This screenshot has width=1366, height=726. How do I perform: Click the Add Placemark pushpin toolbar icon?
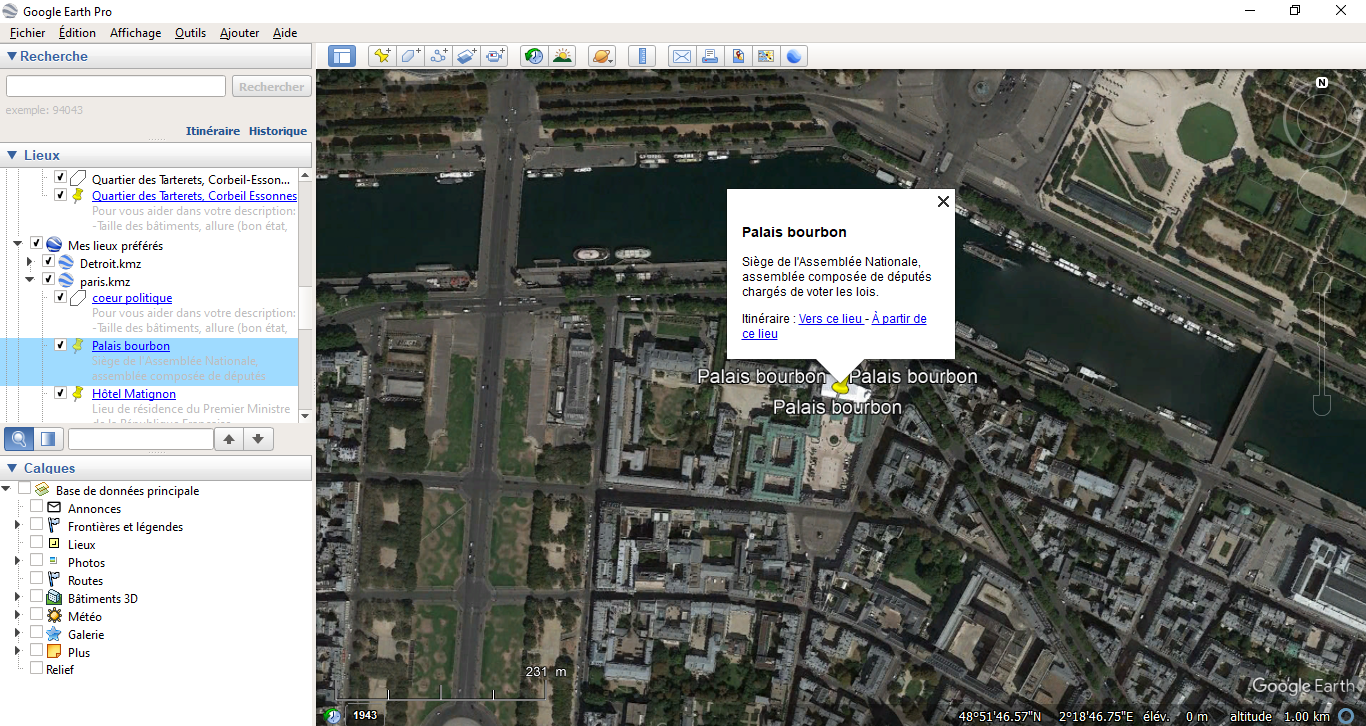tap(382, 56)
